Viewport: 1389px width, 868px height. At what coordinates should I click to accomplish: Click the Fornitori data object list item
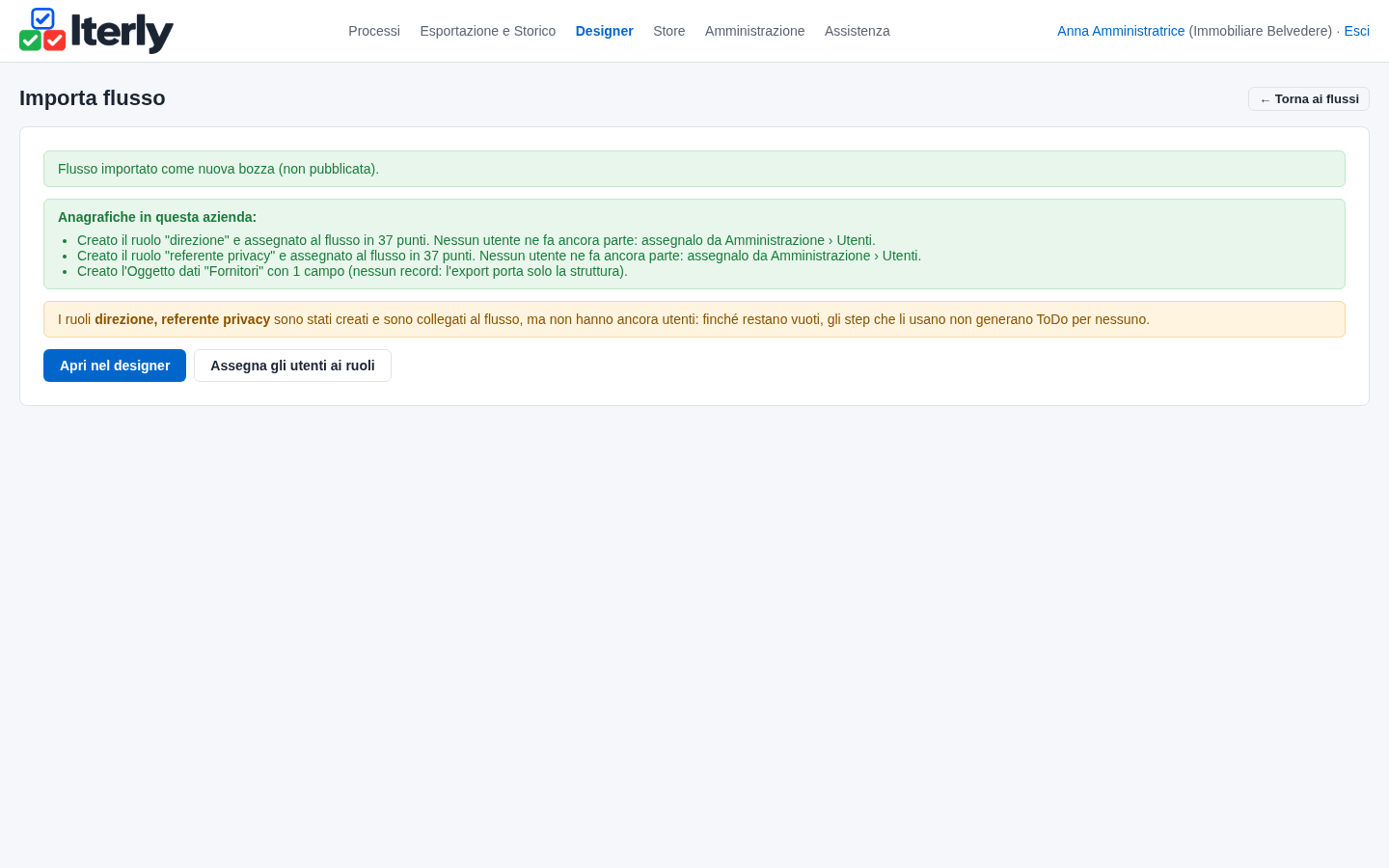click(x=352, y=271)
